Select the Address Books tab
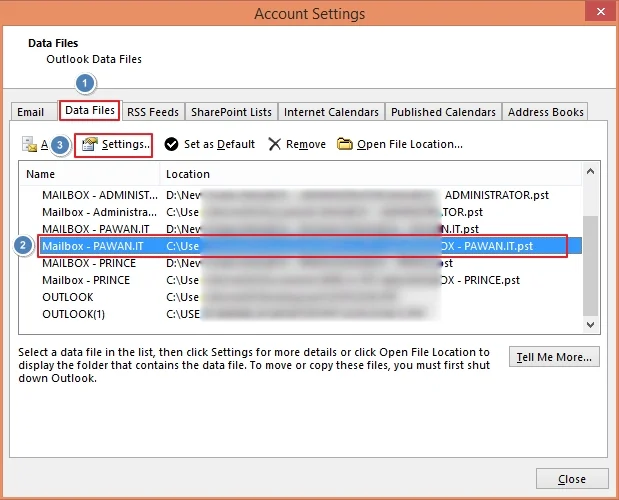The width and height of the screenshot is (619, 500). 545,112
